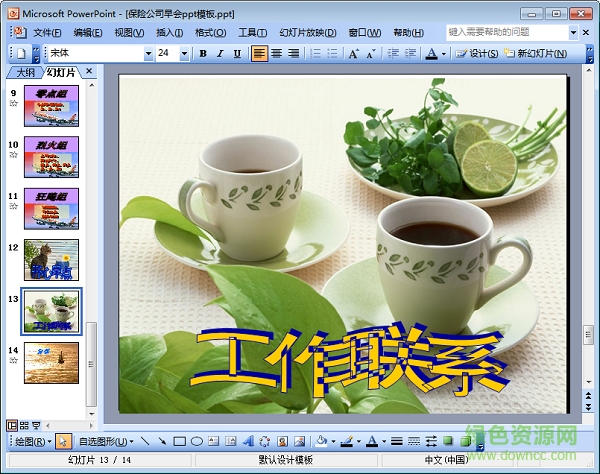Toggle Italic formatting
The height and width of the screenshot is (474, 600).
point(219,53)
